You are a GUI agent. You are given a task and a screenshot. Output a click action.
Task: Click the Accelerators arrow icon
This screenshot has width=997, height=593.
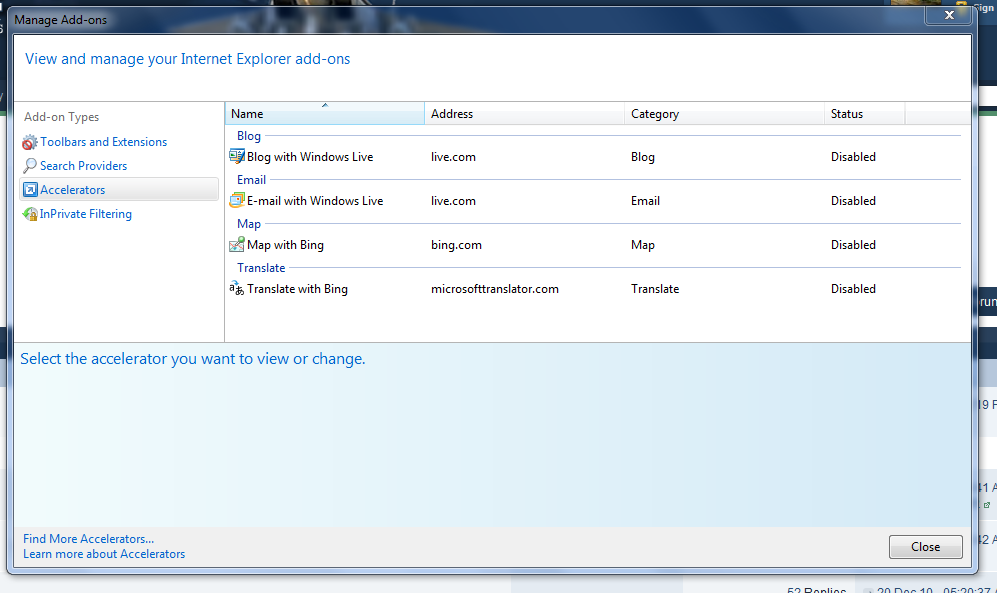pyautogui.click(x=30, y=189)
